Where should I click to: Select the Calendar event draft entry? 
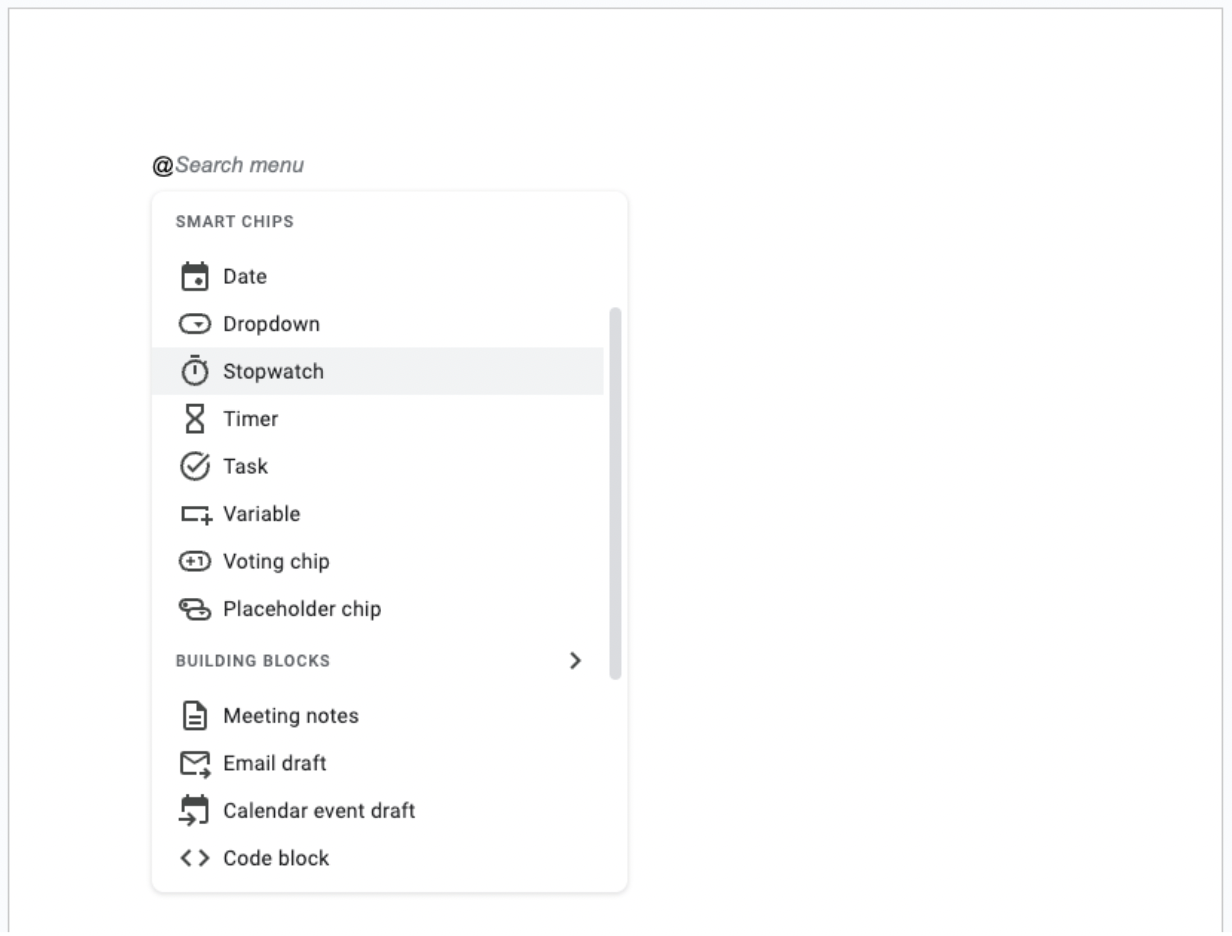tap(319, 810)
